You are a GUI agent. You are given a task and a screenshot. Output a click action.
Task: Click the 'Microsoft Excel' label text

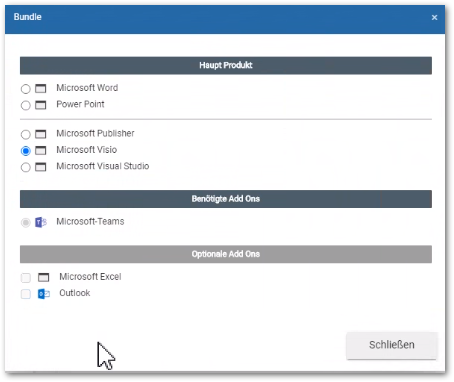[90, 277]
